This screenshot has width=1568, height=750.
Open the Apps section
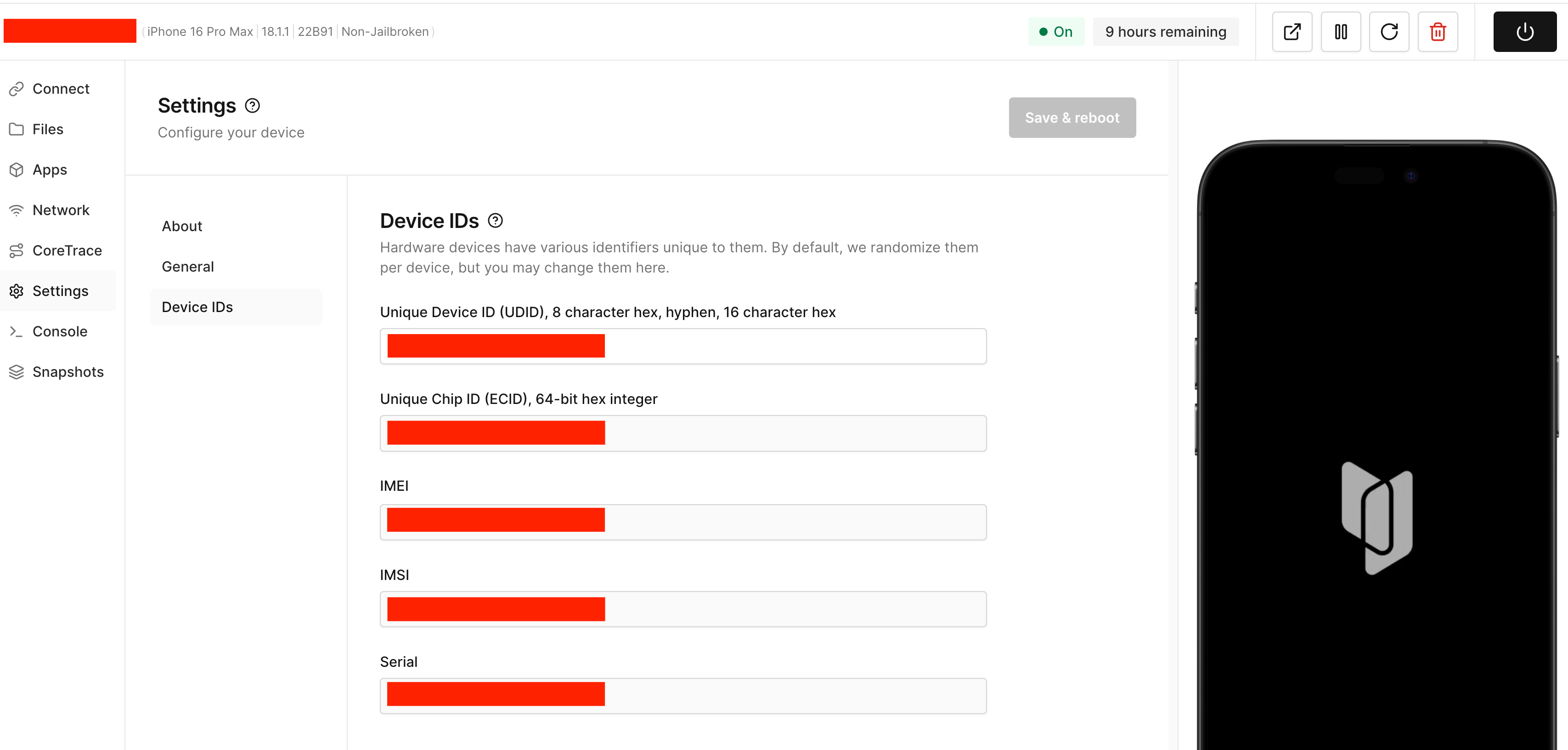[49, 170]
